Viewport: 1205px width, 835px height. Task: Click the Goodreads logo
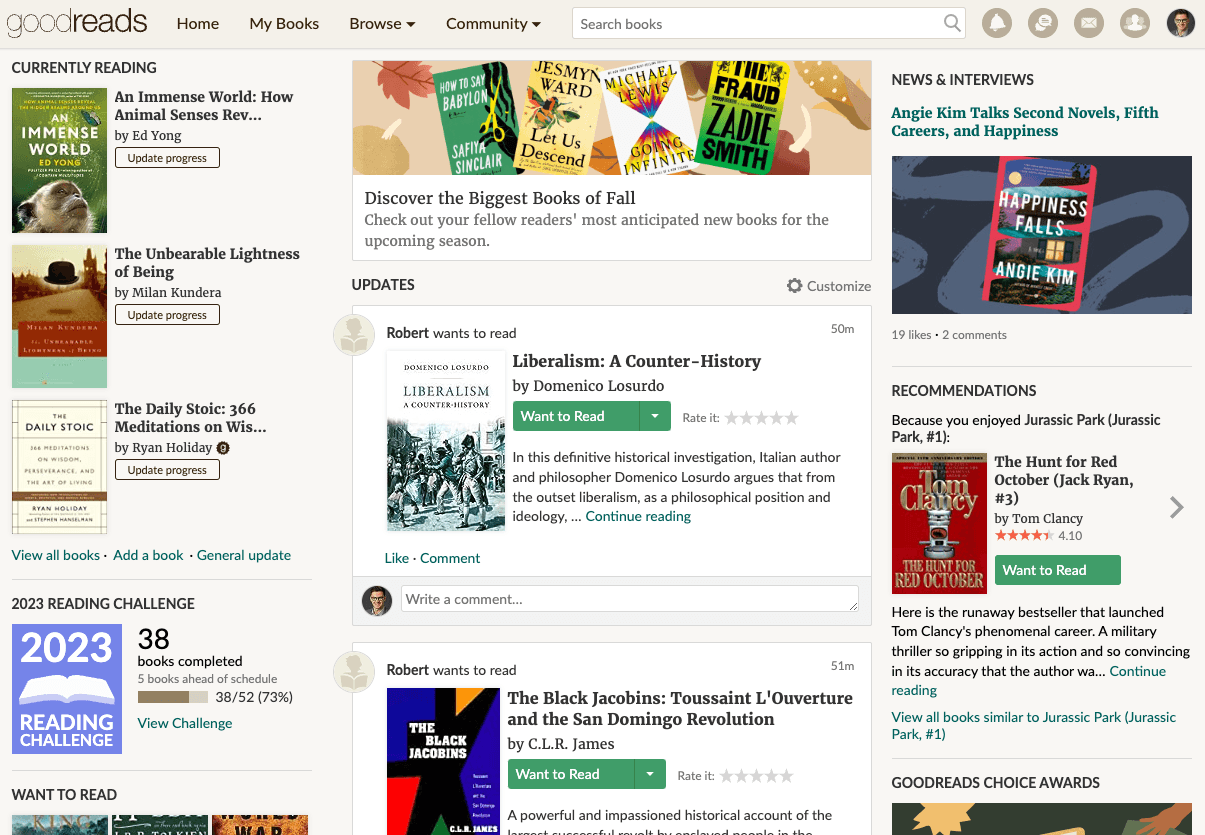coord(77,22)
